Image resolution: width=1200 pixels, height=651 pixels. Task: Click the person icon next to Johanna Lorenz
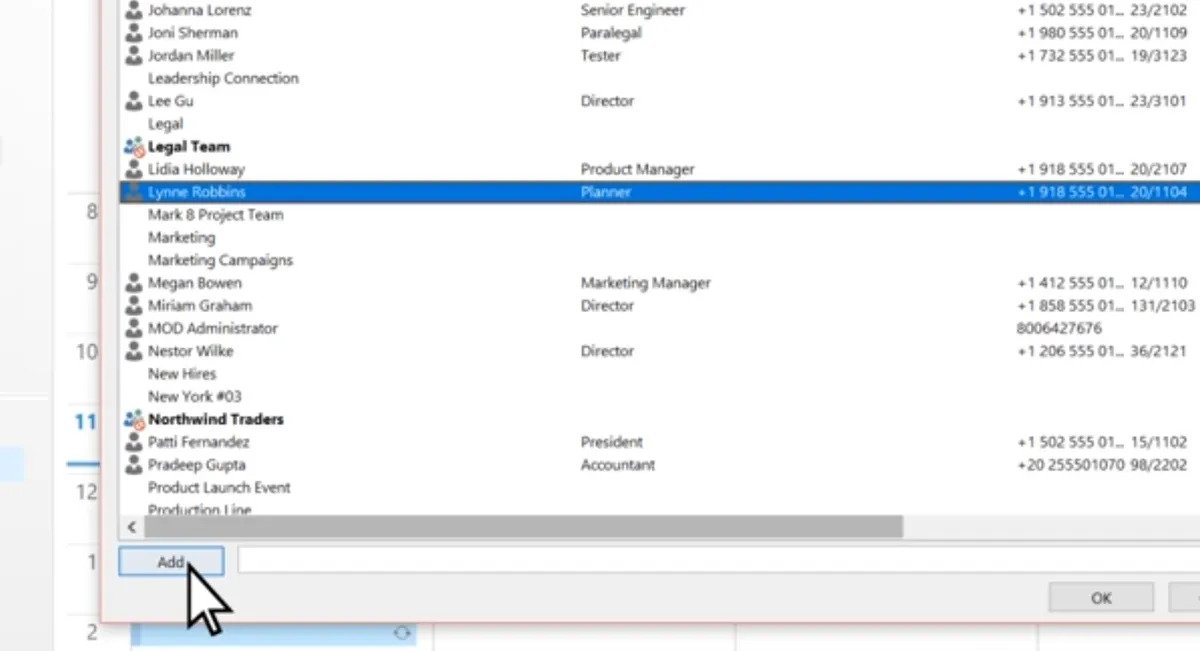[134, 10]
